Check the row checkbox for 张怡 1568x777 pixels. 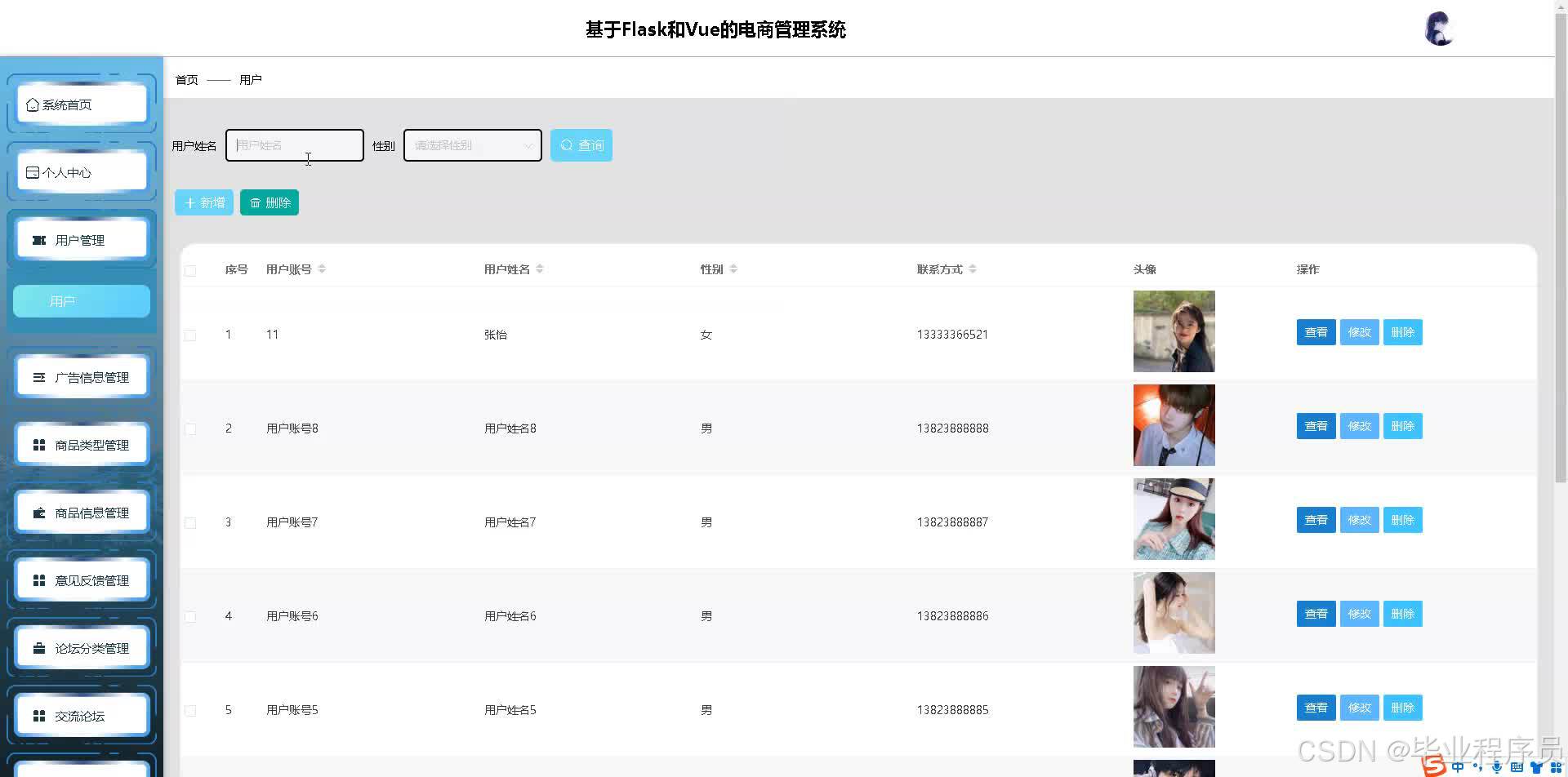coord(190,335)
